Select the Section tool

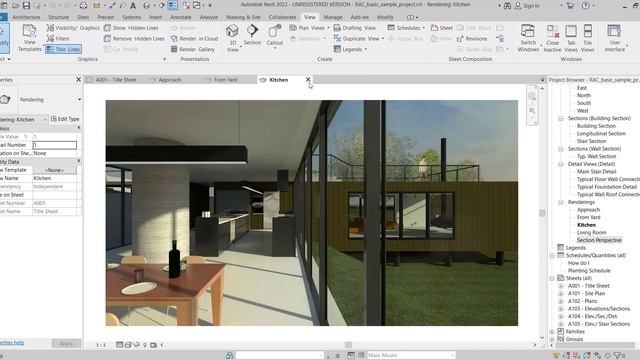[x=252, y=35]
